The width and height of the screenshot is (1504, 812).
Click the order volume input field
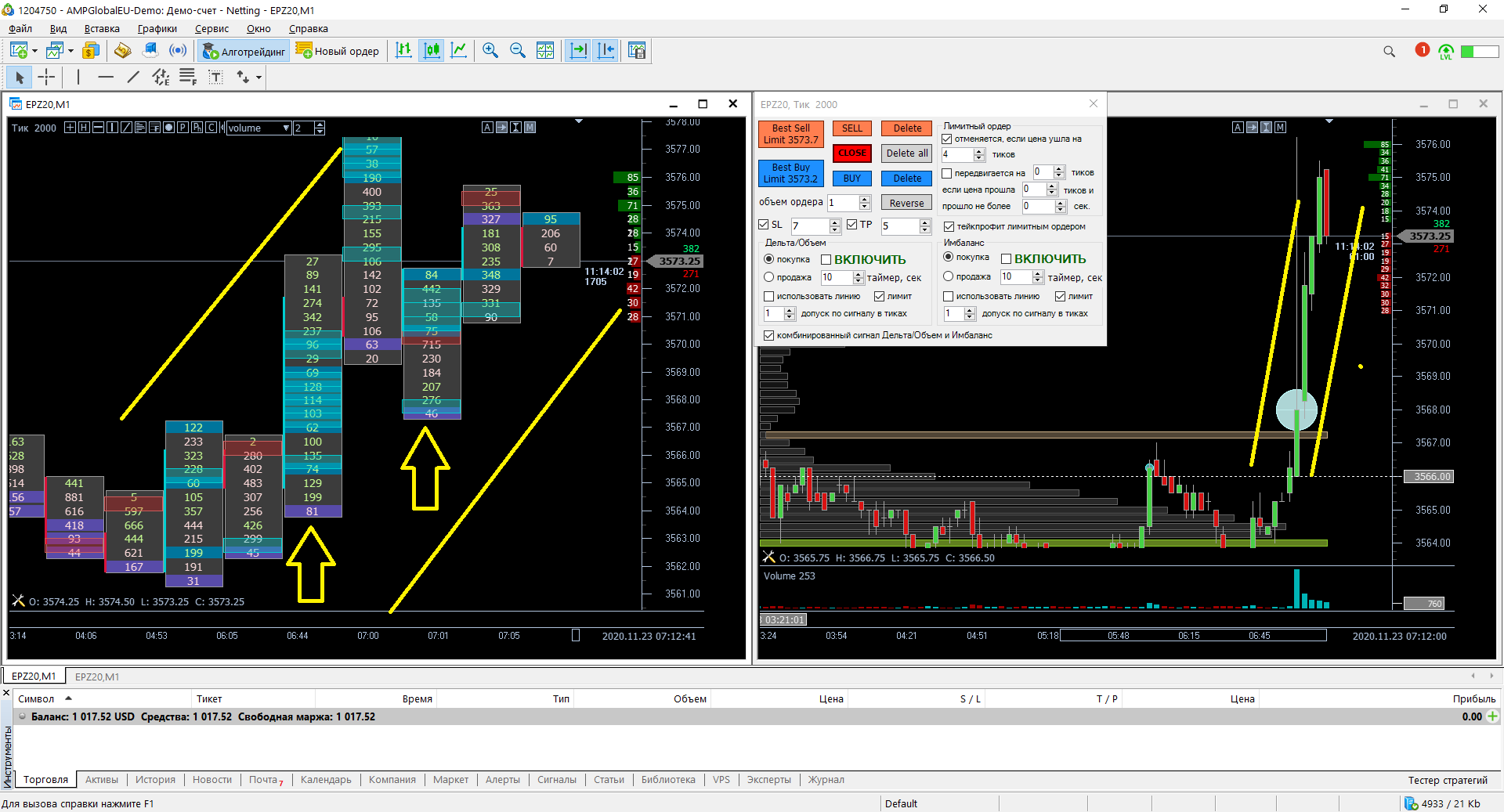pyautogui.click(x=843, y=203)
